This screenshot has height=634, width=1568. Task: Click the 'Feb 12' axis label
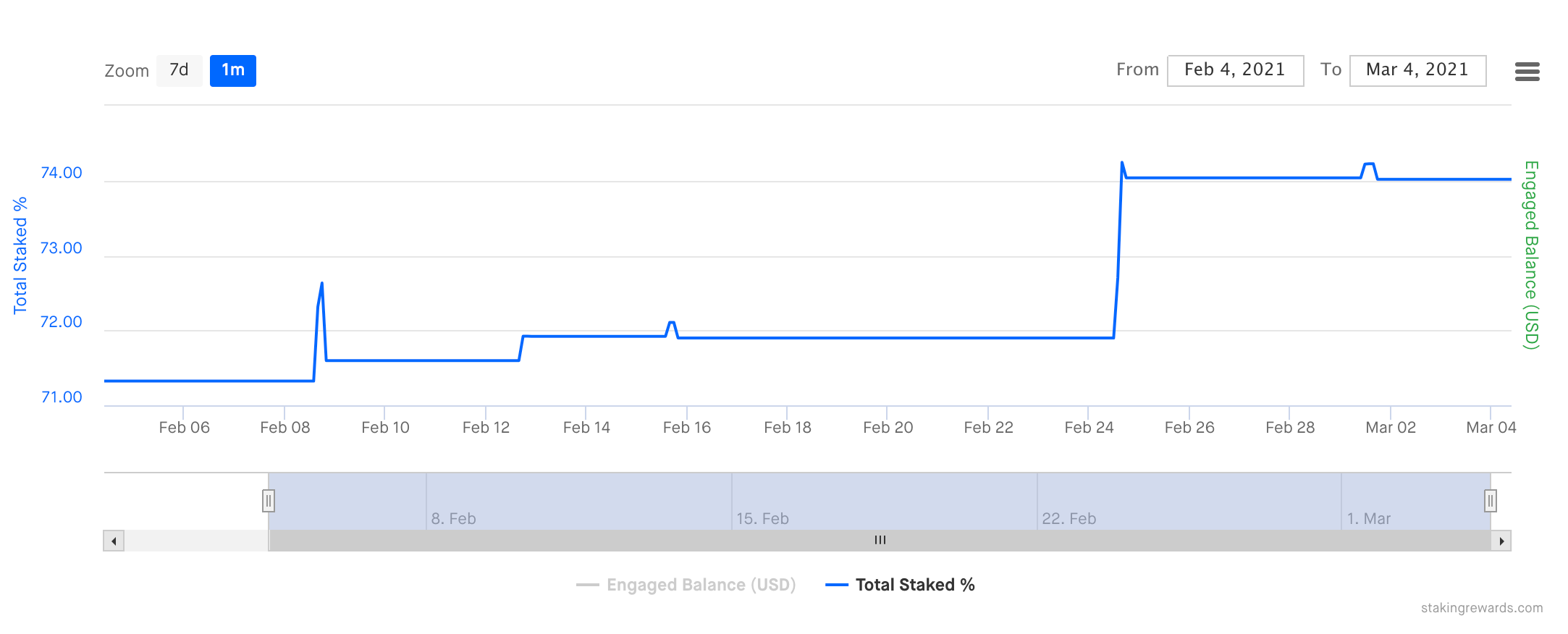pos(486,428)
